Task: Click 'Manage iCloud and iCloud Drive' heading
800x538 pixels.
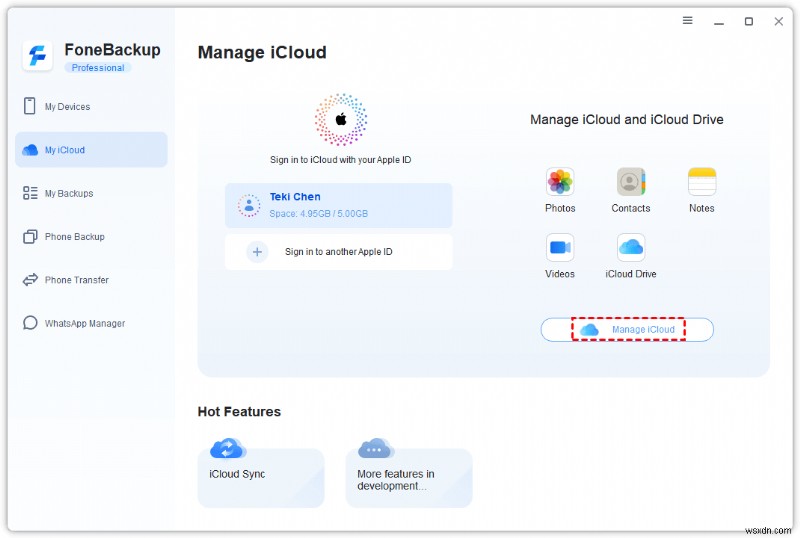Action: coord(627,119)
